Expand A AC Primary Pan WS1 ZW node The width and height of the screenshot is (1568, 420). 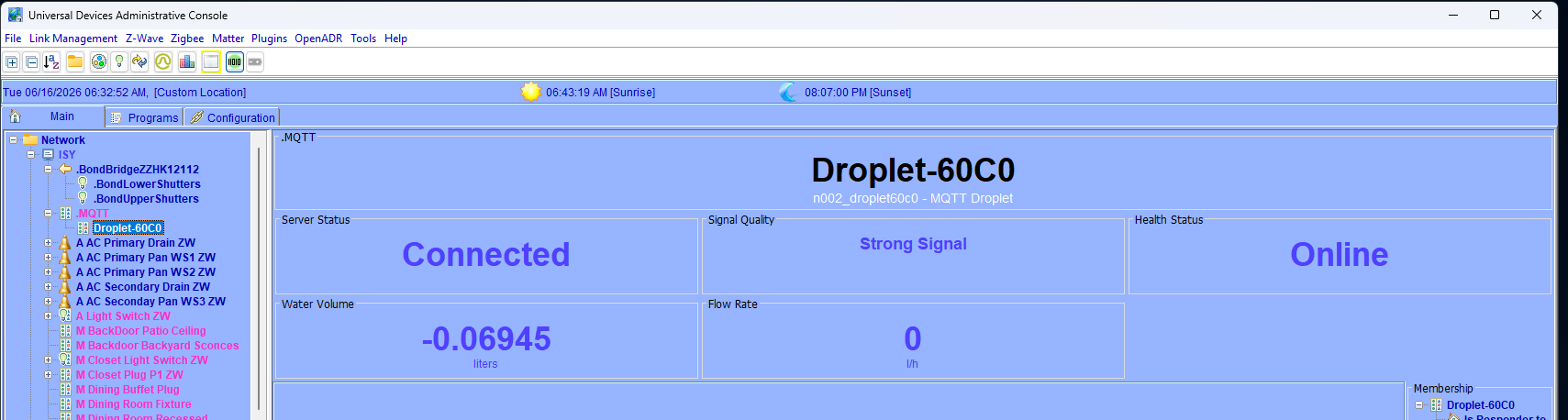click(x=49, y=258)
